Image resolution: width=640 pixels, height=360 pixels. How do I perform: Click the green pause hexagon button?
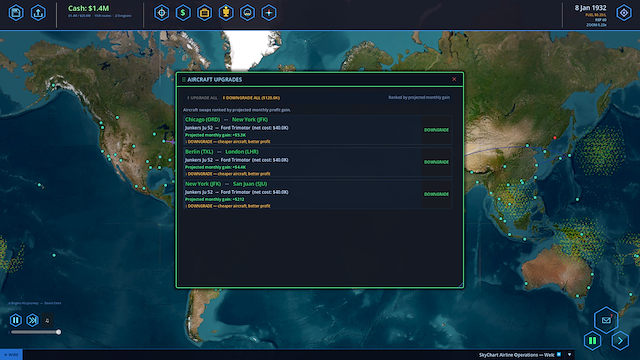coord(592,340)
